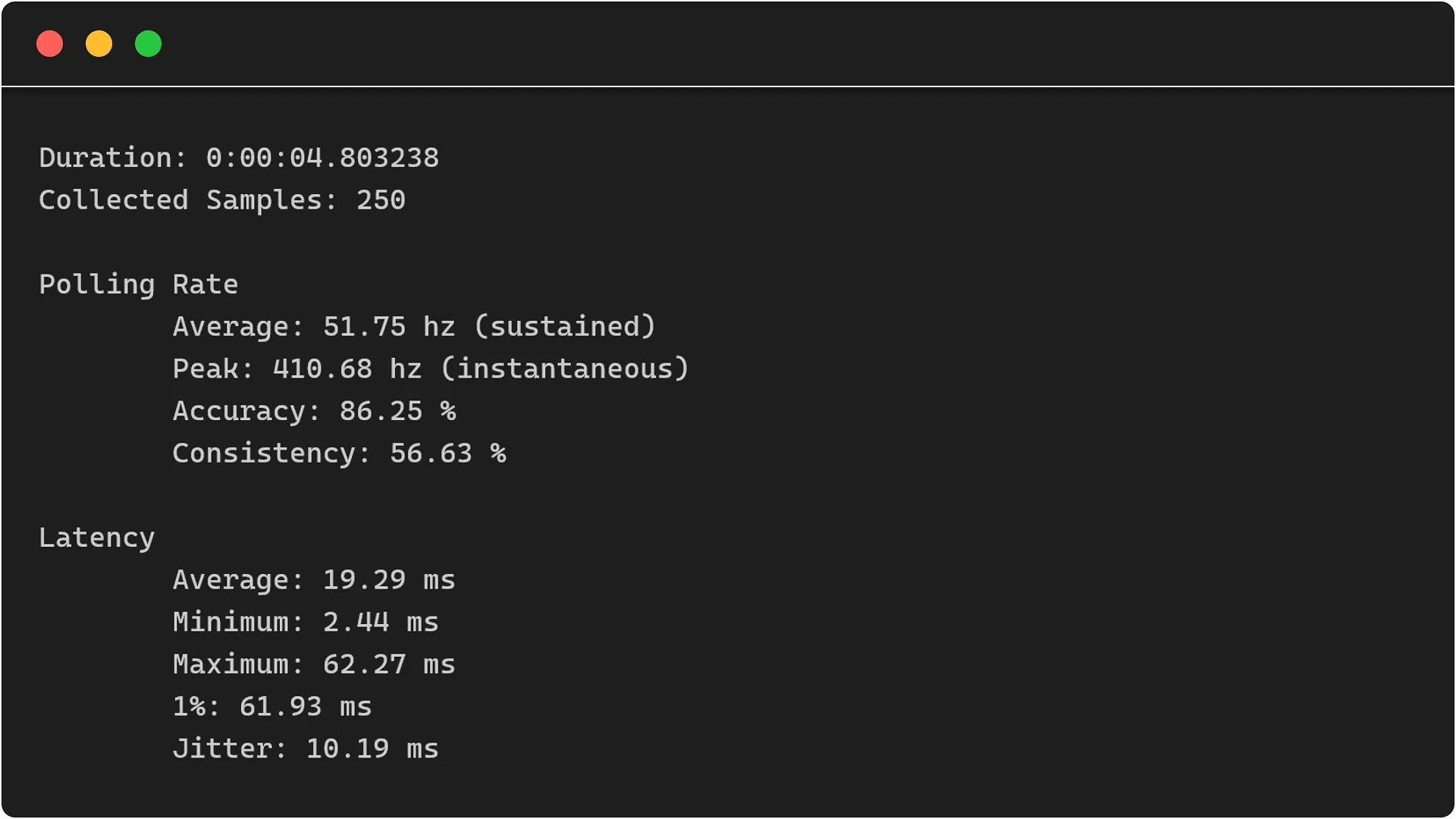Click the Accuracy 86.25 % line

click(314, 411)
